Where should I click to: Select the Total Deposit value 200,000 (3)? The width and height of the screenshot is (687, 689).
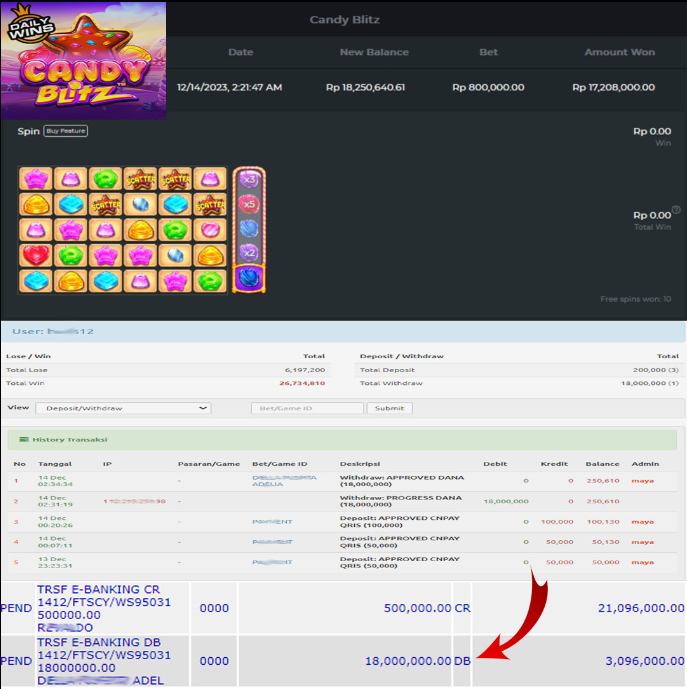(656, 370)
